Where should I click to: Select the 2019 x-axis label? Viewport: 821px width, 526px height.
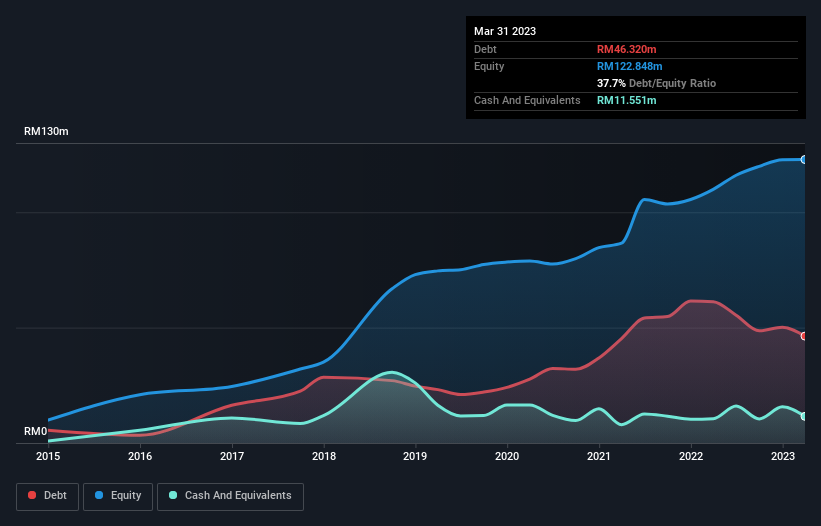pos(415,456)
